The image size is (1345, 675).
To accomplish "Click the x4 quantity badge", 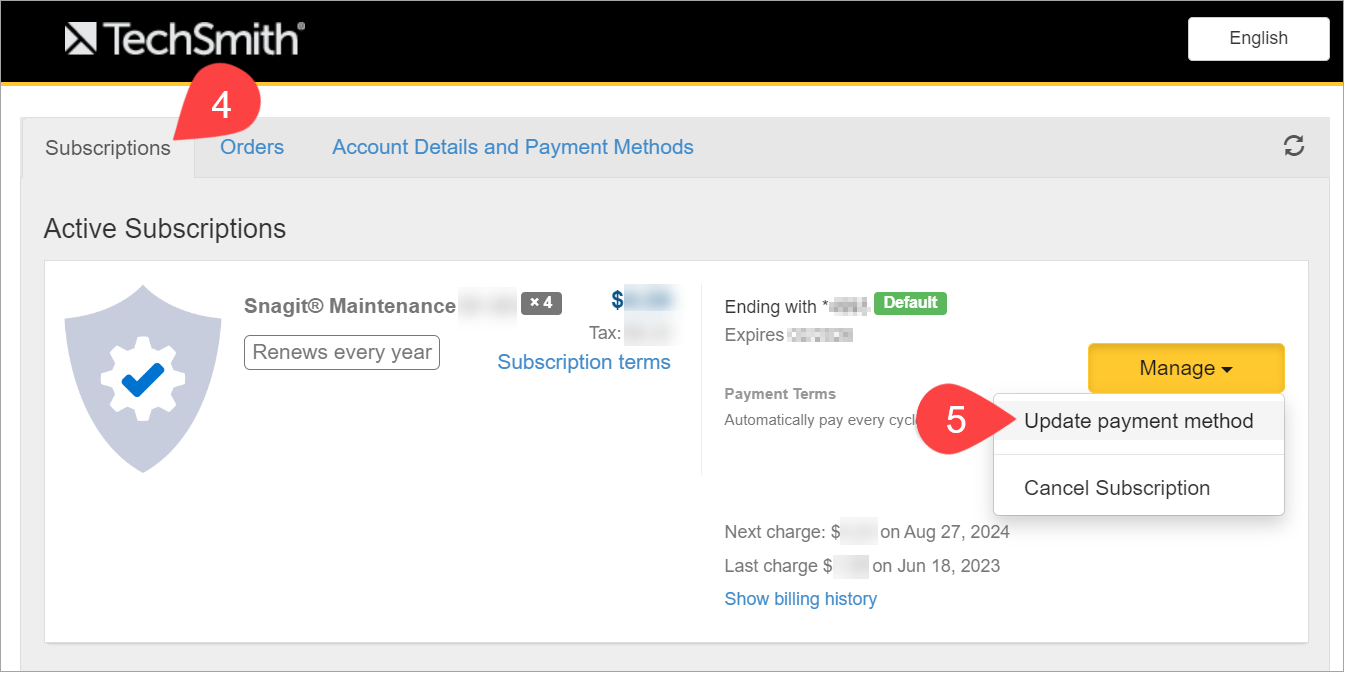I will 541,303.
